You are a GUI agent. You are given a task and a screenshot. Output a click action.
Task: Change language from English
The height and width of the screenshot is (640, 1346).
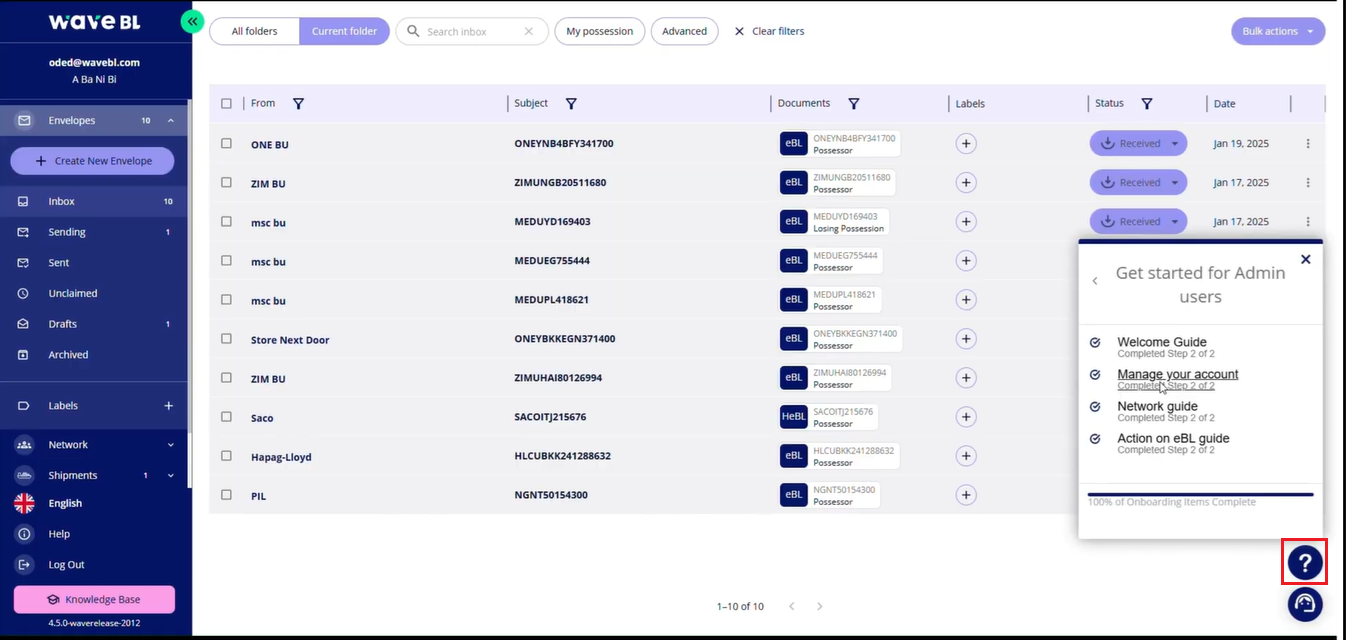tap(65, 504)
